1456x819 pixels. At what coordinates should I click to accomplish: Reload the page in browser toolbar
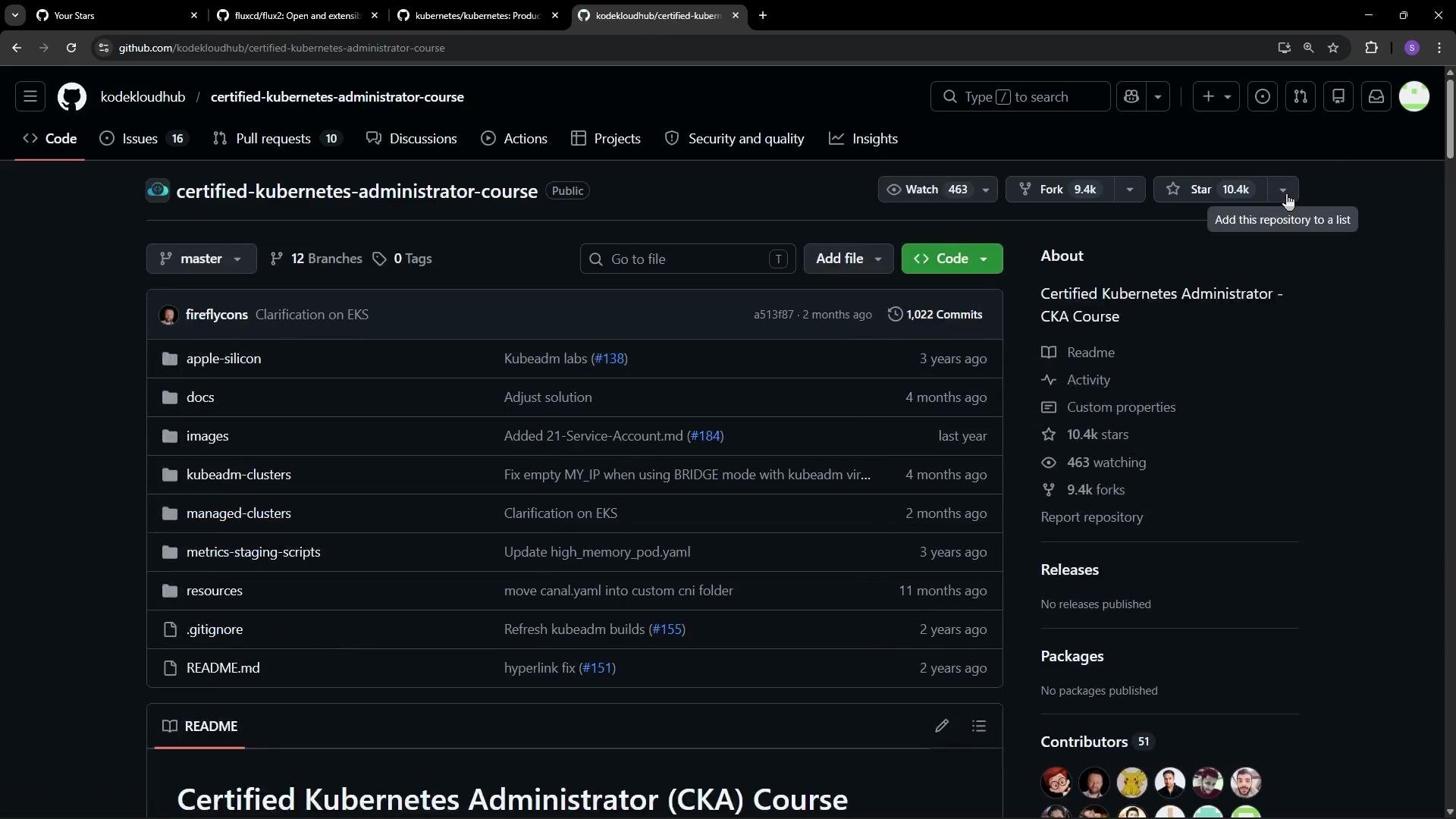(71, 48)
